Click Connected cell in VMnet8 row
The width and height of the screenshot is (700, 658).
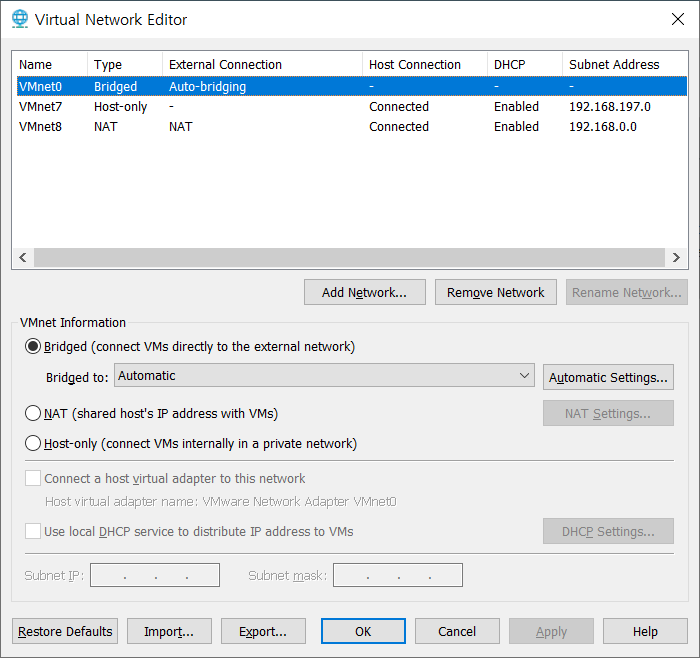point(399,126)
